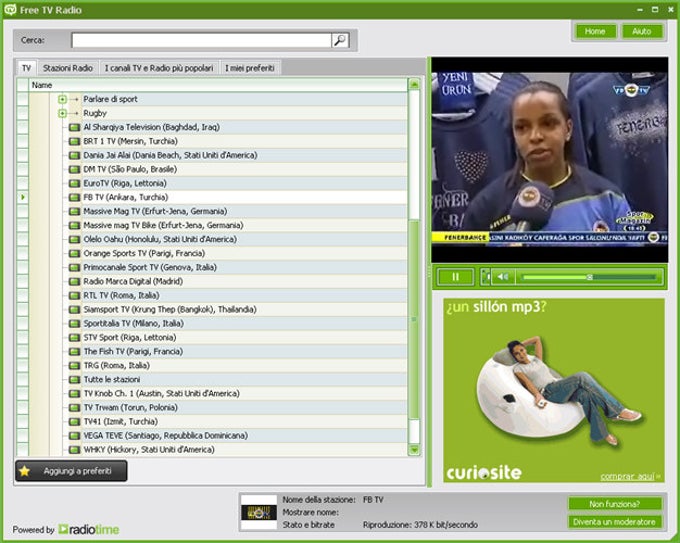
Task: Click the scroll down arrow of station list
Action: tap(414, 450)
